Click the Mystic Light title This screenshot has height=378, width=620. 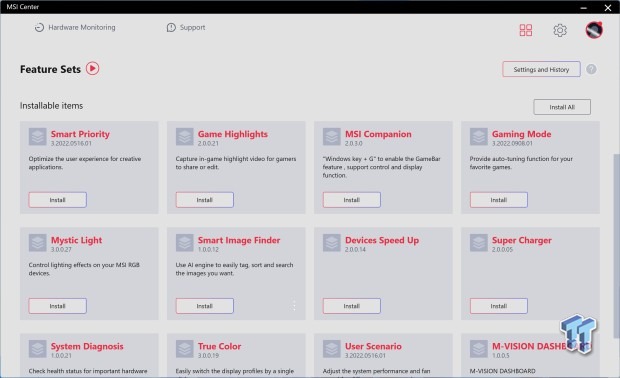[76, 240]
